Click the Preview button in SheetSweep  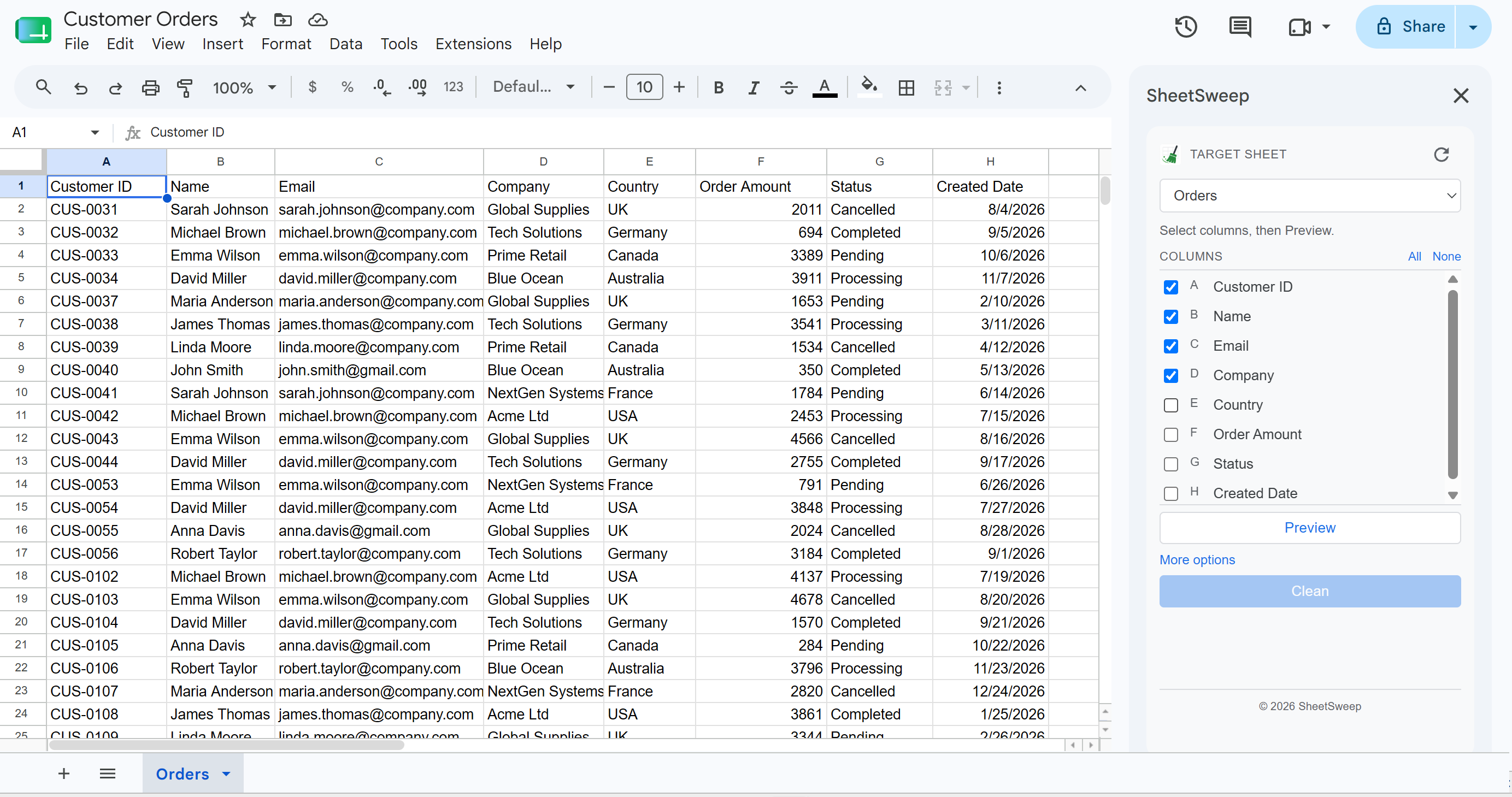click(x=1309, y=528)
